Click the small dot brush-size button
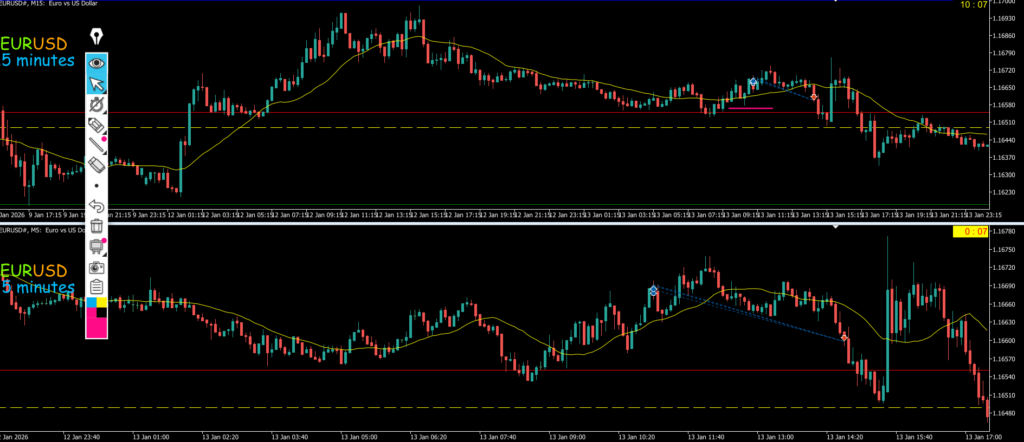 97,186
